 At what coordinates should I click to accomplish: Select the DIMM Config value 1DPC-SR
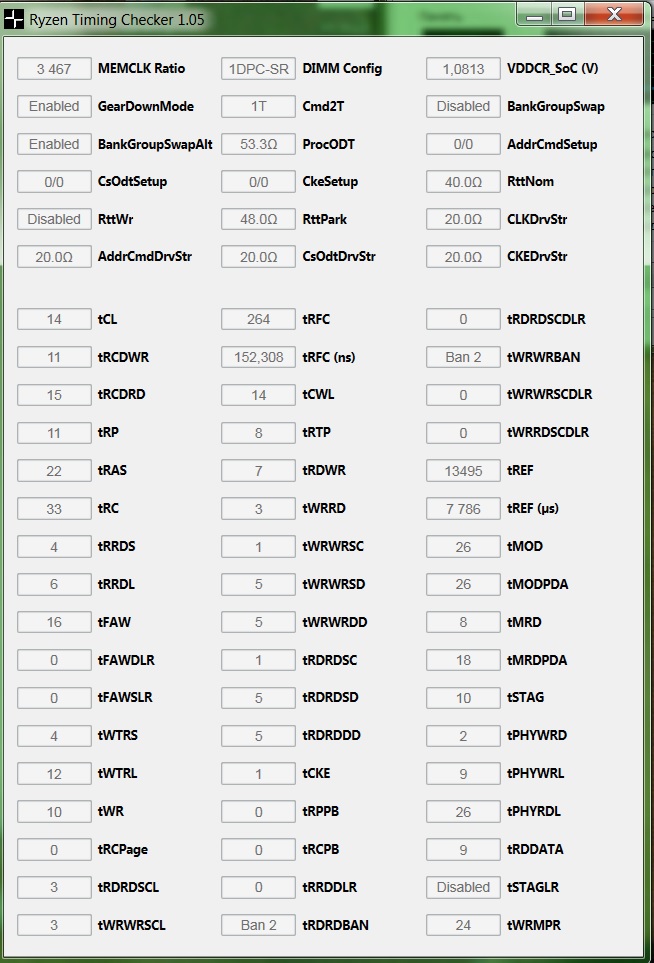(259, 69)
